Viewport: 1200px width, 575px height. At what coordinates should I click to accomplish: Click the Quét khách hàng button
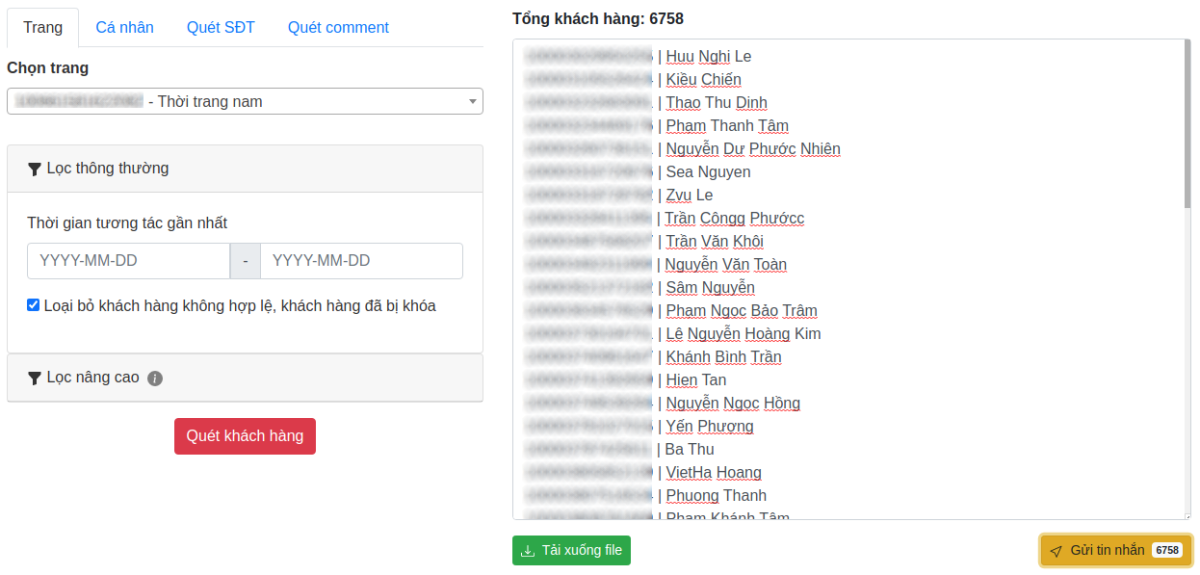tap(245, 436)
